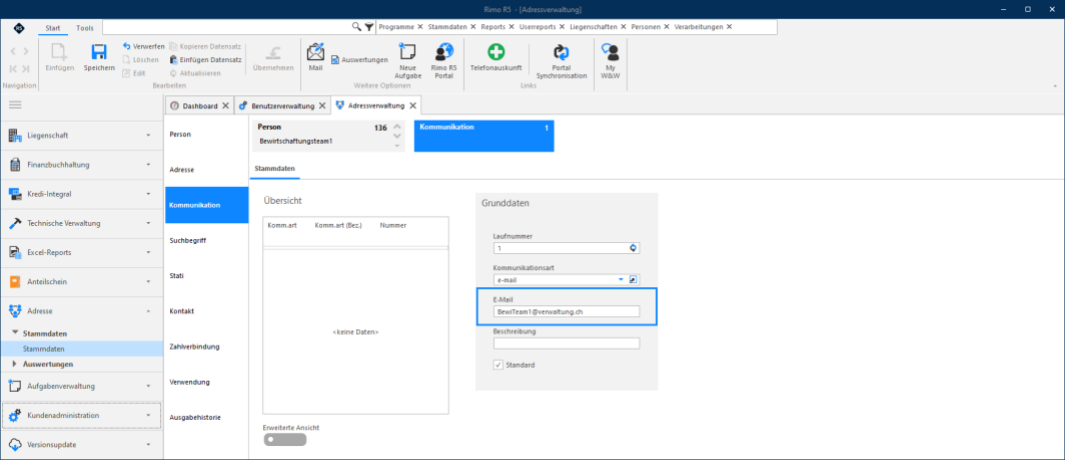Screen dimensions: 1065x460
Task: Expand the Auswertungen tree node
Action: [x=15, y=364]
